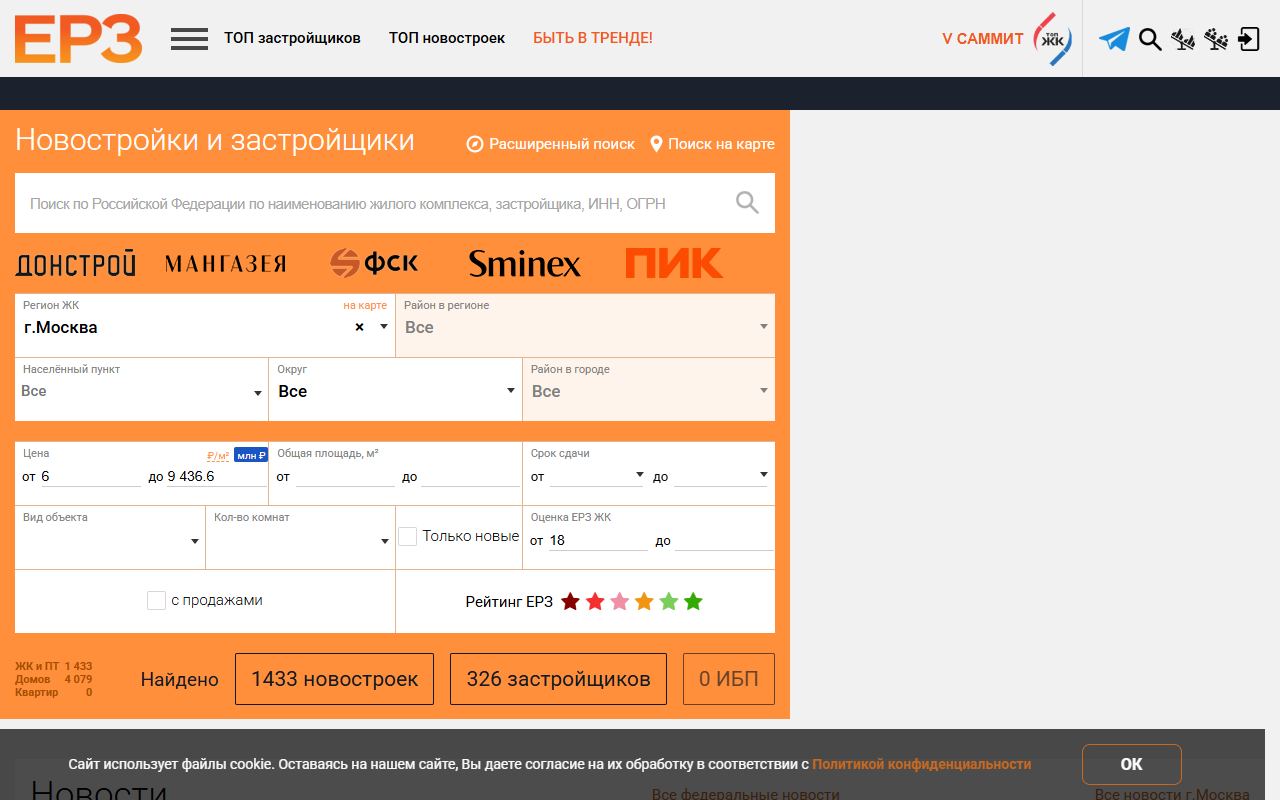
Task: Filter by orange rating star
Action: [x=644, y=601]
